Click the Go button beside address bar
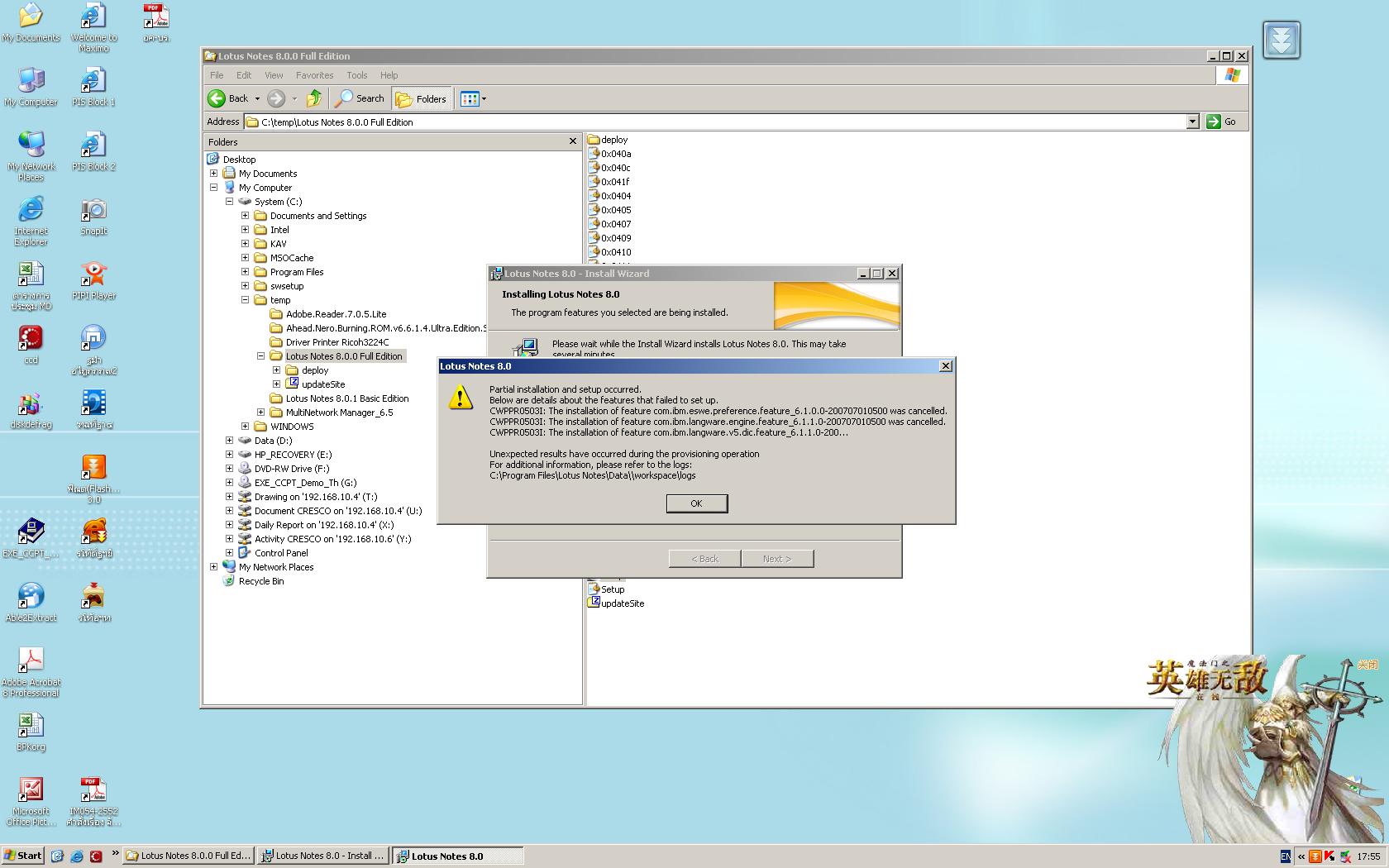The image size is (1389, 868). (1222, 122)
